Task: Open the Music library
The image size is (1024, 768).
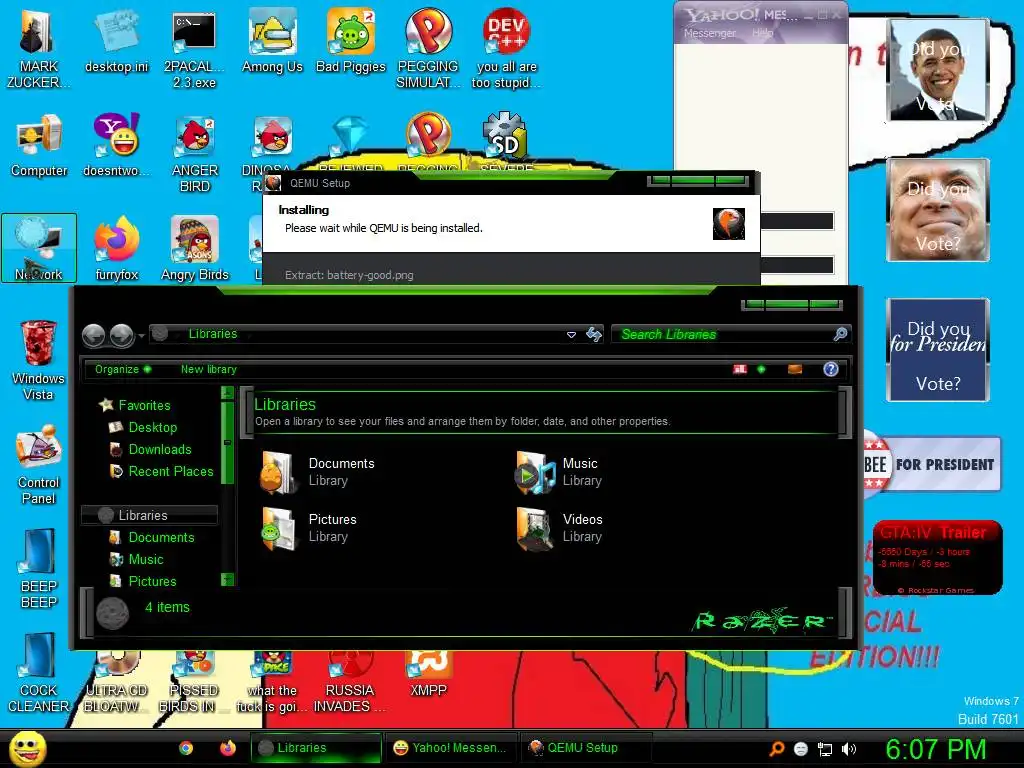Action: pyautogui.click(x=559, y=472)
